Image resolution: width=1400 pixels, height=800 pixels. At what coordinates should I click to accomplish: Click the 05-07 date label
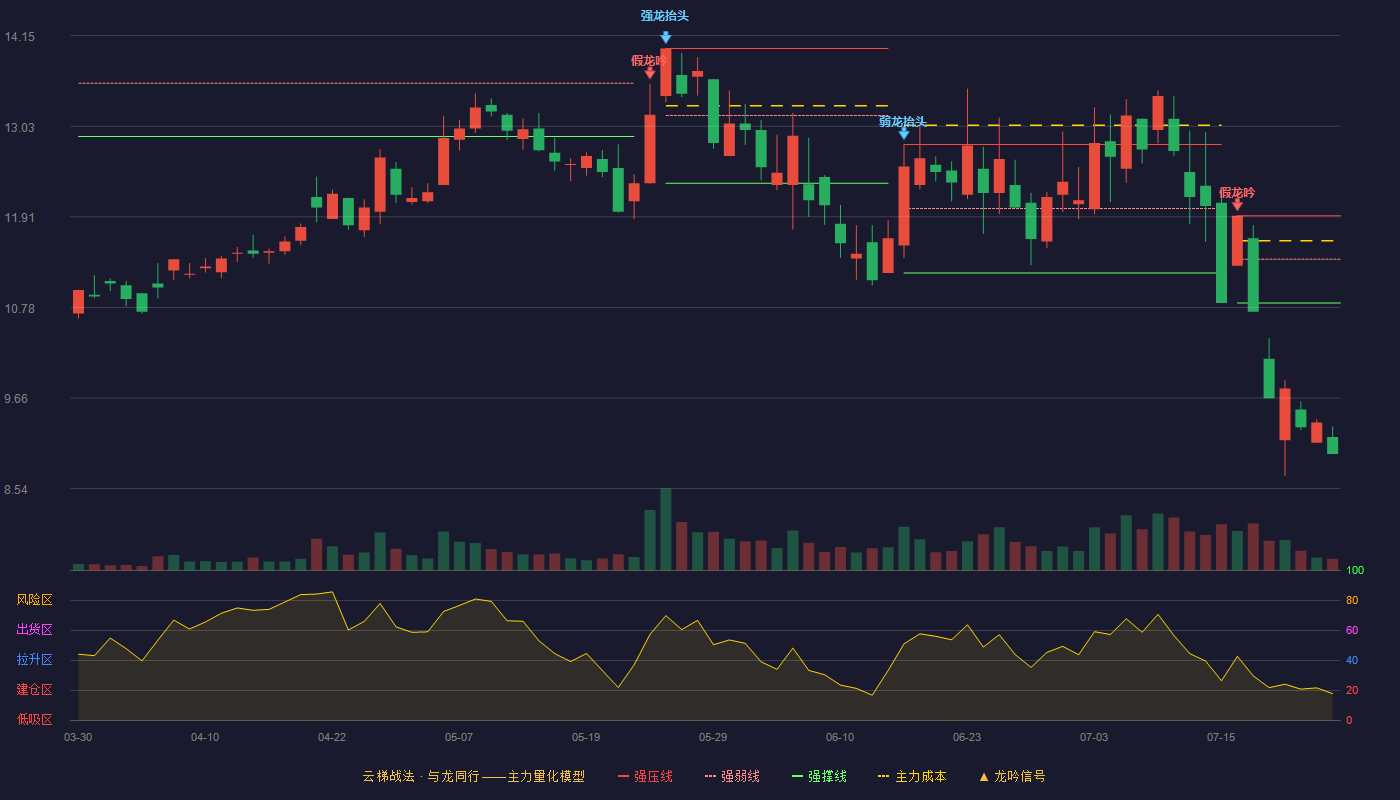click(459, 737)
